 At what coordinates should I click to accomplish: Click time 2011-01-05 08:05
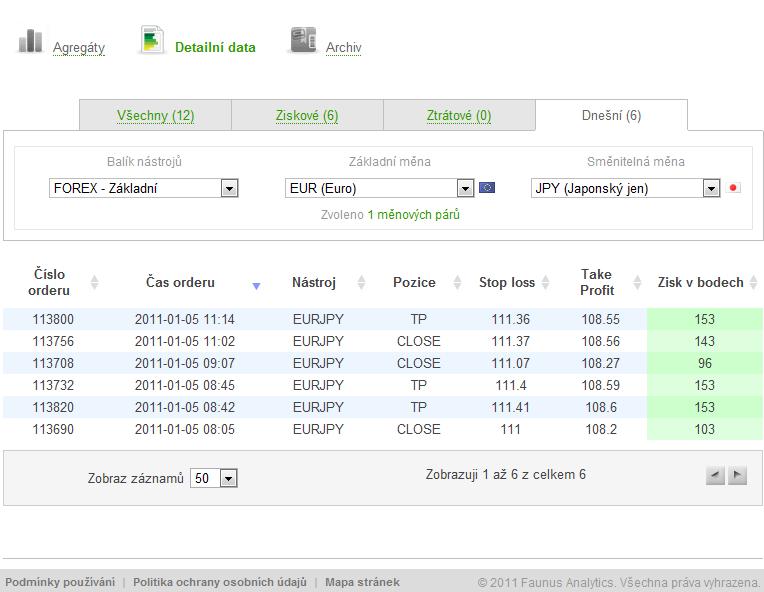pyautogui.click(x=185, y=429)
